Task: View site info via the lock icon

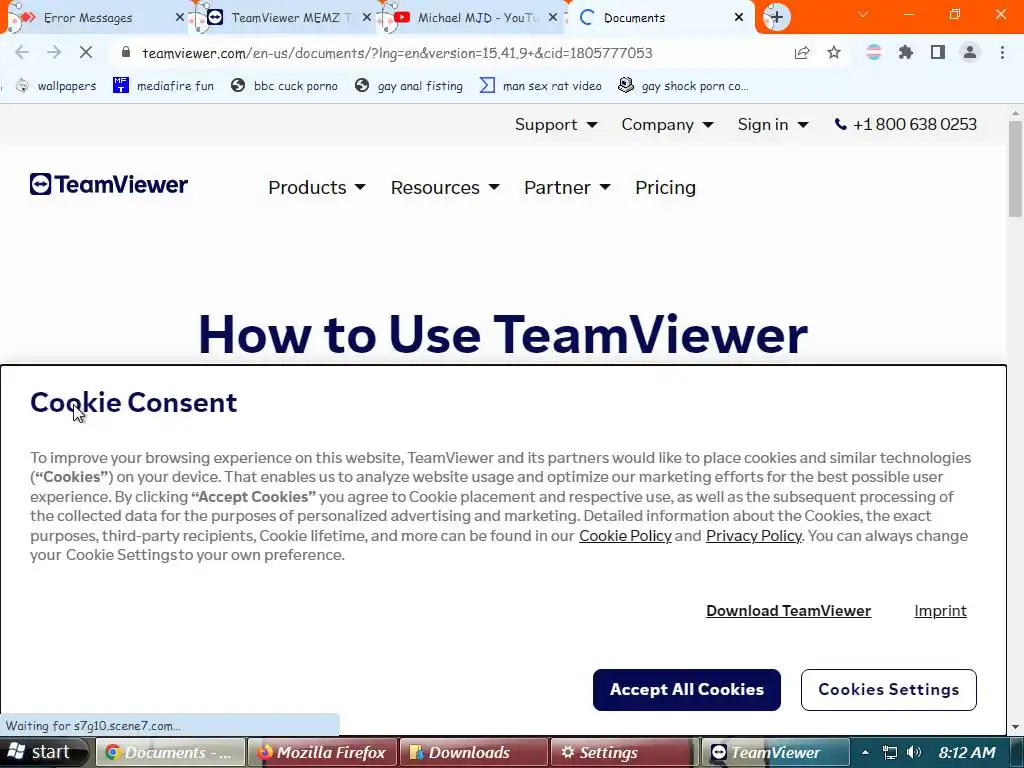Action: click(127, 53)
